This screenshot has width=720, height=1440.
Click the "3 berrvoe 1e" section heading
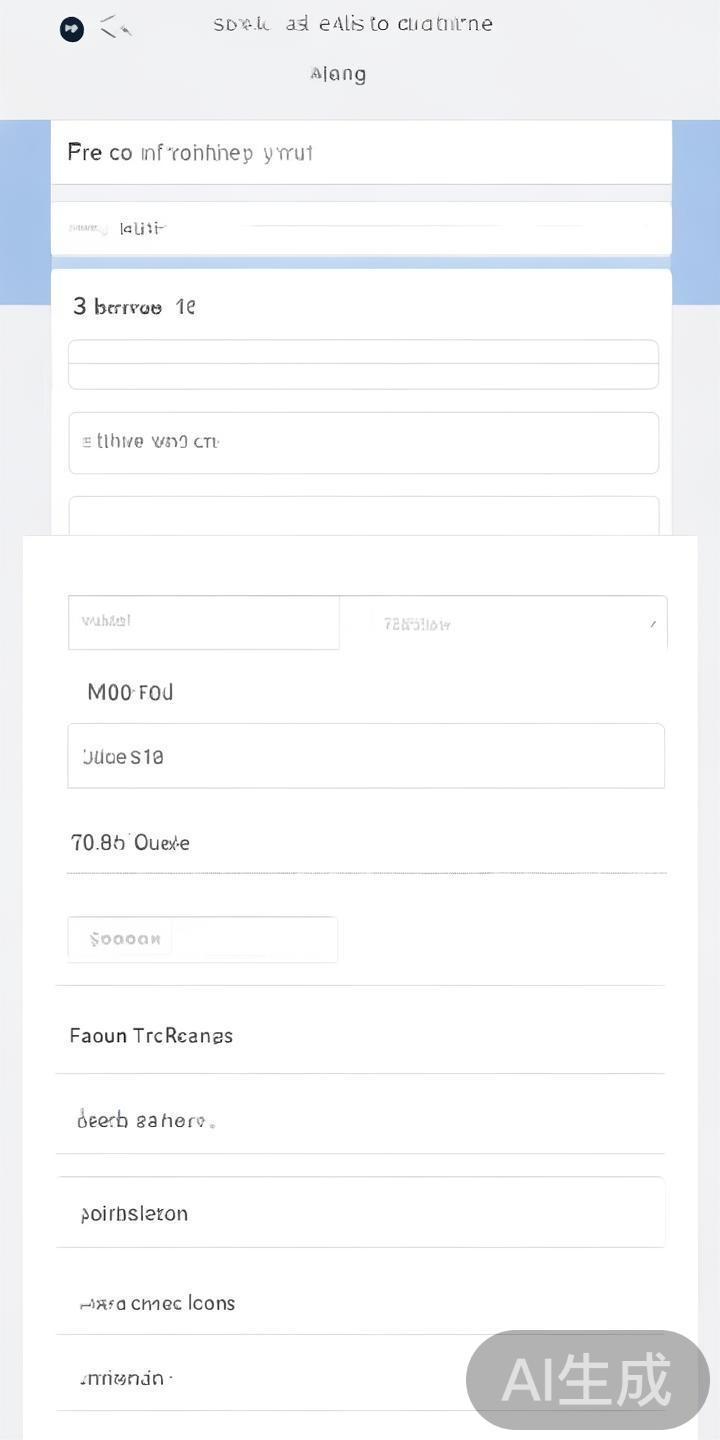coord(134,307)
